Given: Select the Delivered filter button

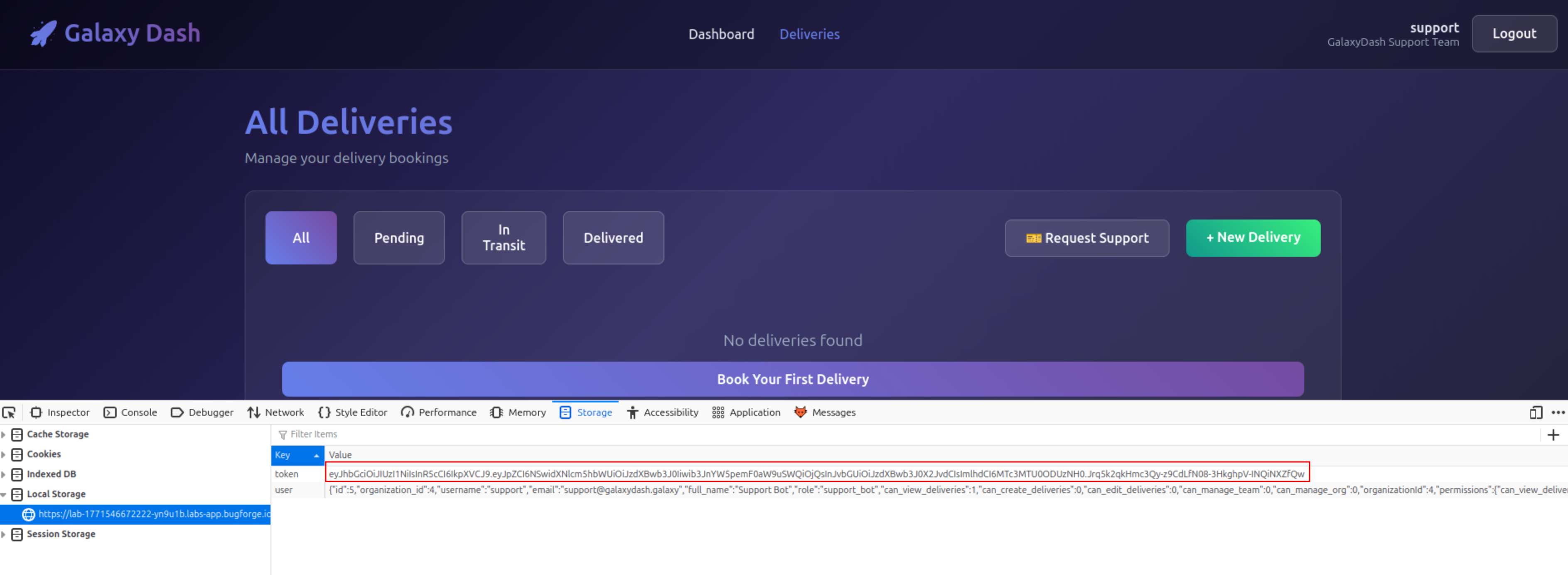Looking at the screenshot, I should [613, 237].
